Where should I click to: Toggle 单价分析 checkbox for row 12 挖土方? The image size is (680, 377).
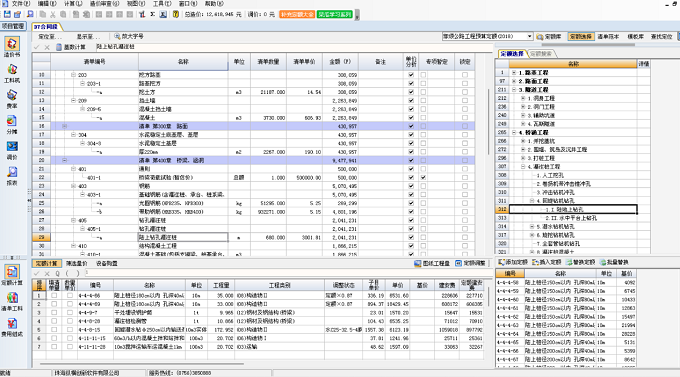pyautogui.click(x=411, y=92)
